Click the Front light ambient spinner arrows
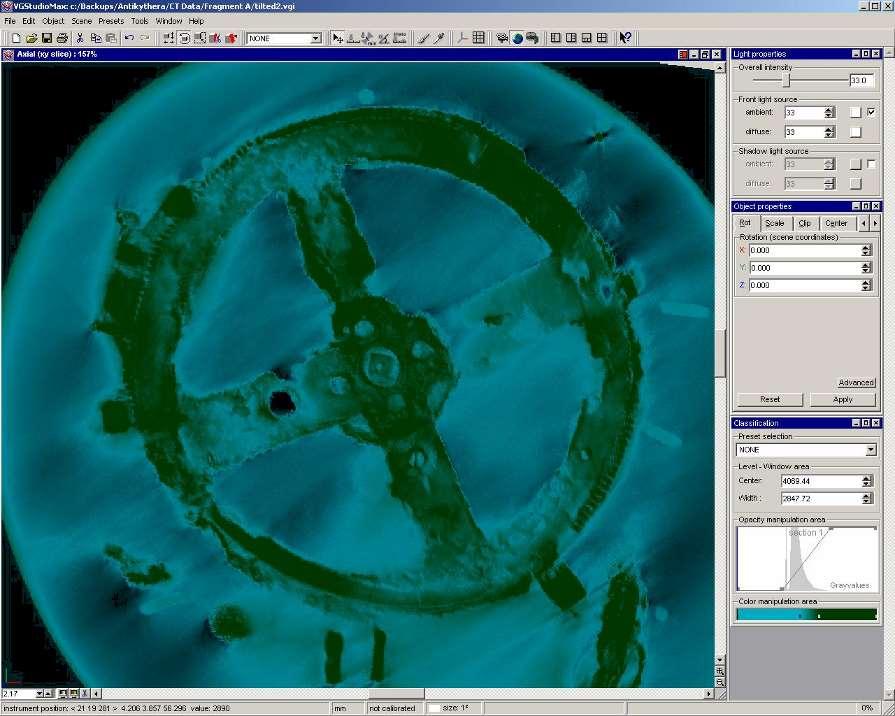 [x=829, y=112]
